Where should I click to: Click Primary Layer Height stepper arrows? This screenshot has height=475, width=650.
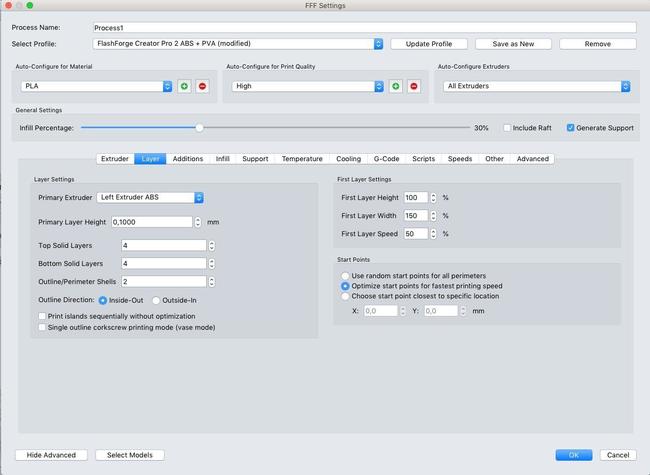(x=198, y=222)
